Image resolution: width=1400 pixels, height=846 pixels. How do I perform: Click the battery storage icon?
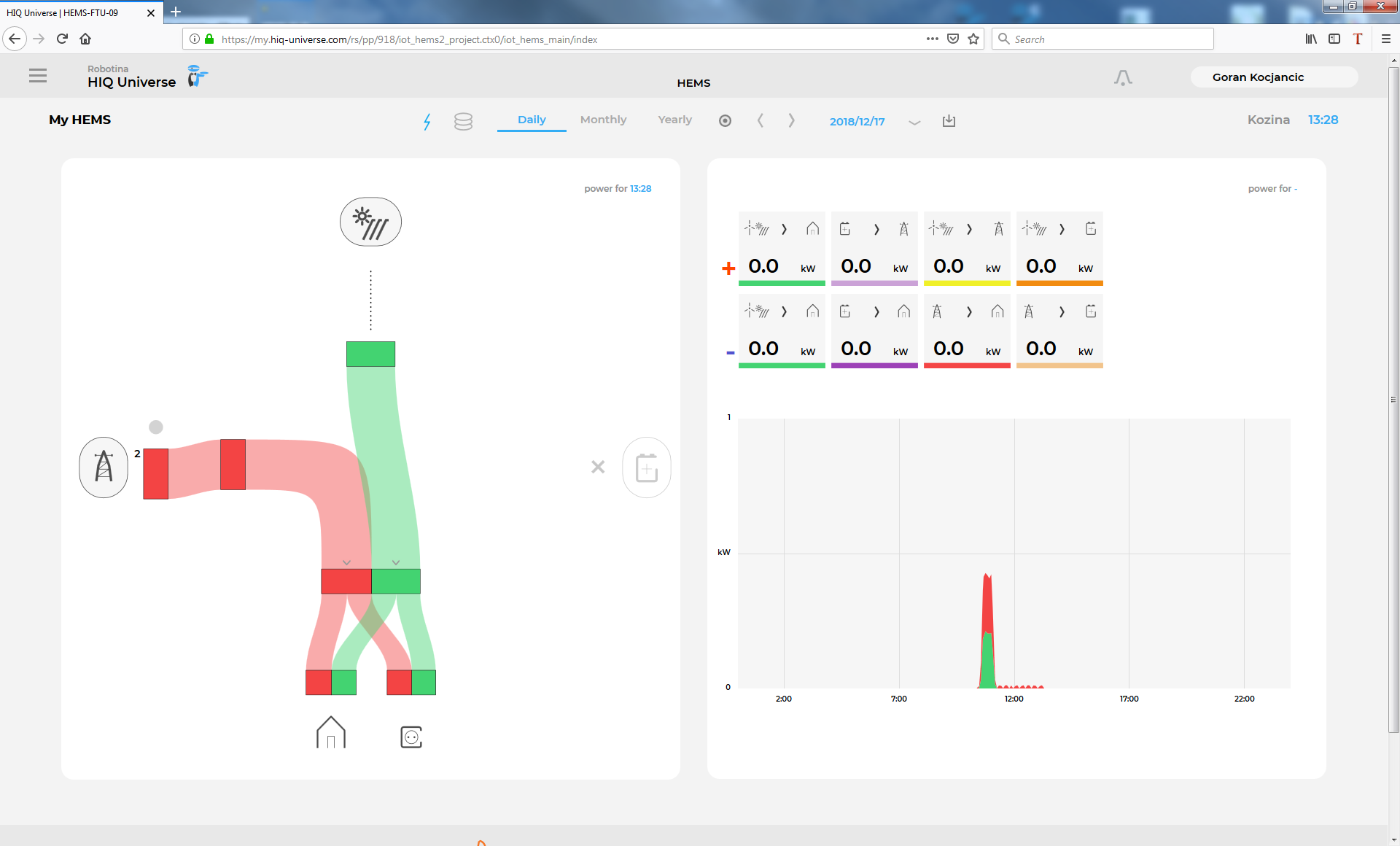coord(646,467)
